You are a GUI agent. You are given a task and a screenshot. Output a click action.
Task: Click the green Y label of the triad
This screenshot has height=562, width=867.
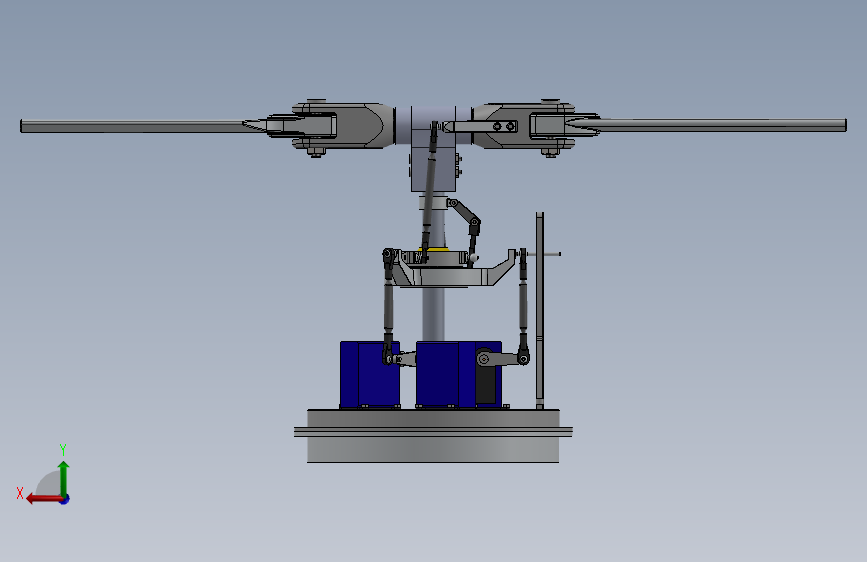tap(63, 449)
